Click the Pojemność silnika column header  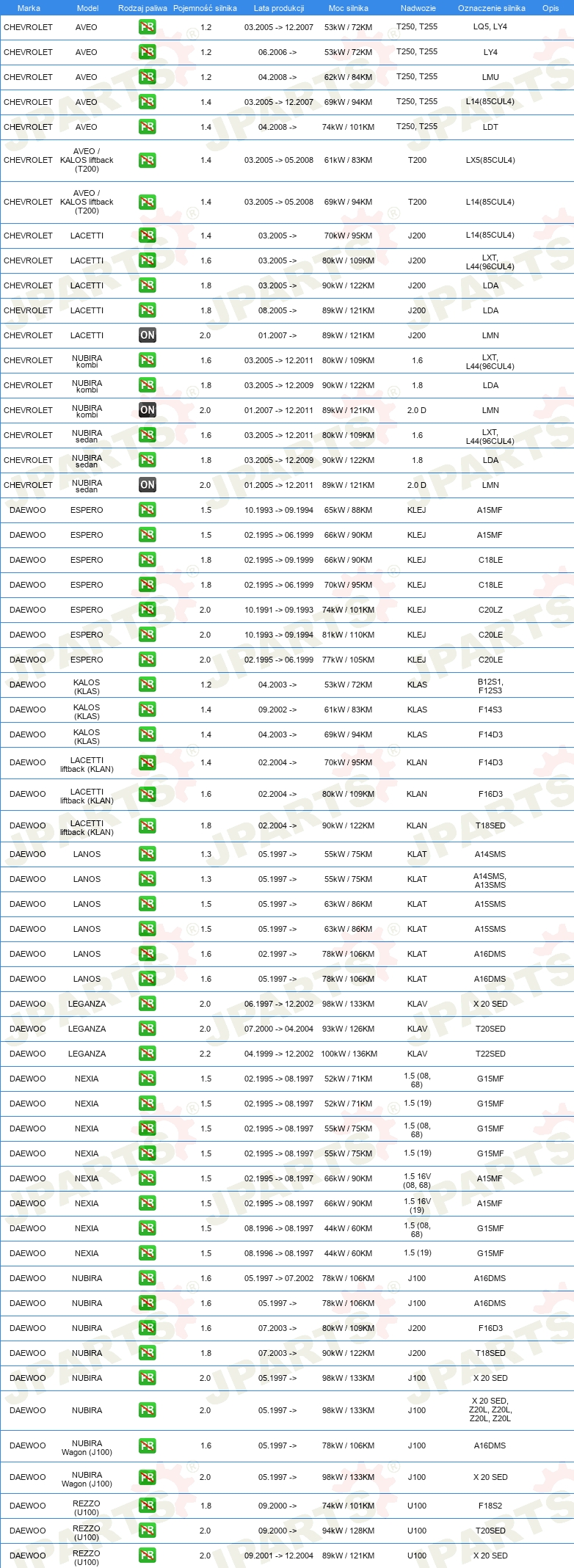pos(205,8)
